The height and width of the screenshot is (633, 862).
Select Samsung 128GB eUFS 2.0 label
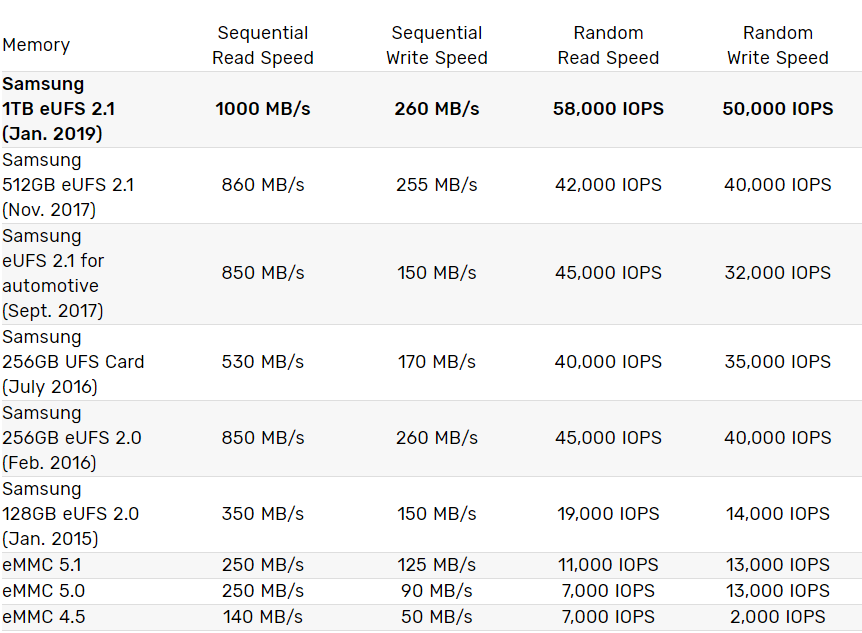(70, 514)
